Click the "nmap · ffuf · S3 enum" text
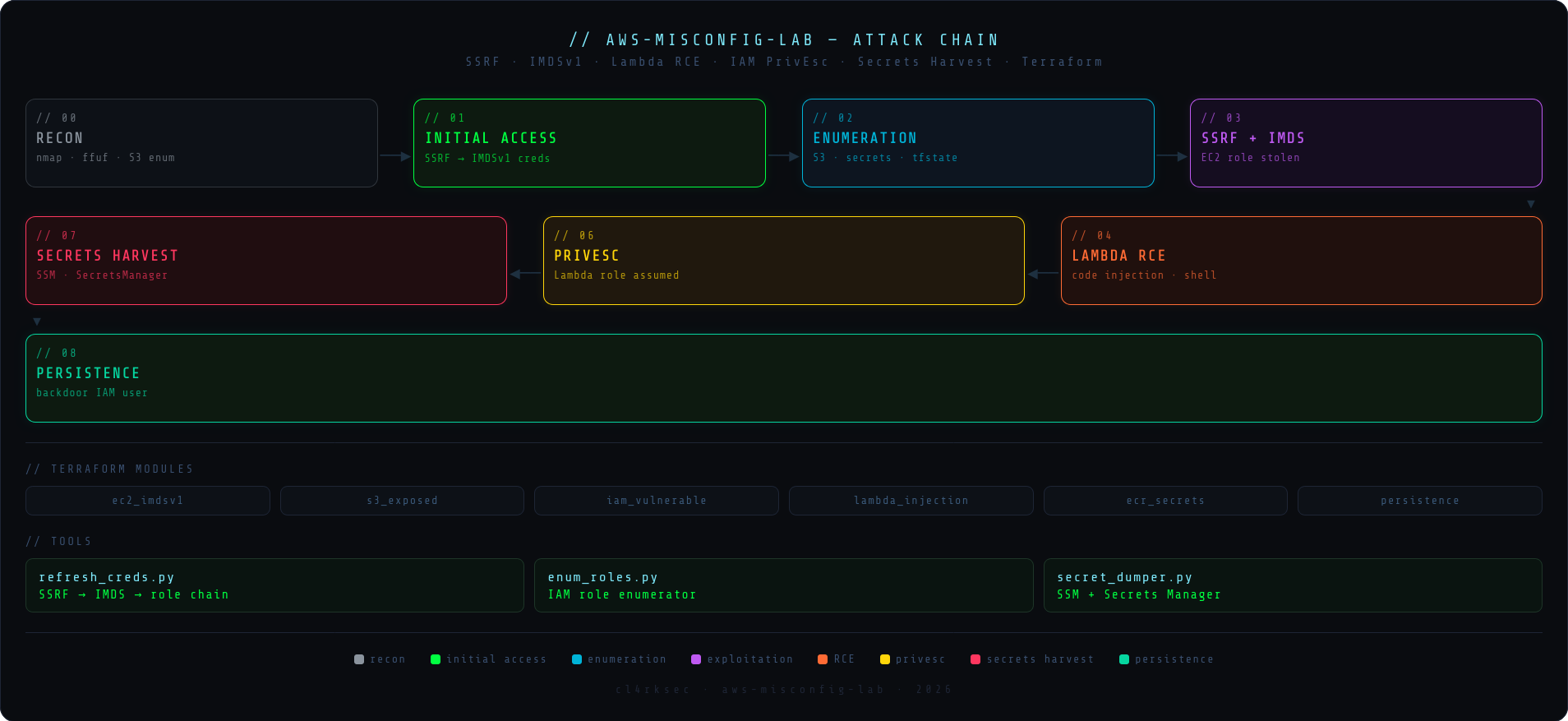Viewport: 1568px width, 721px height. tap(105, 157)
